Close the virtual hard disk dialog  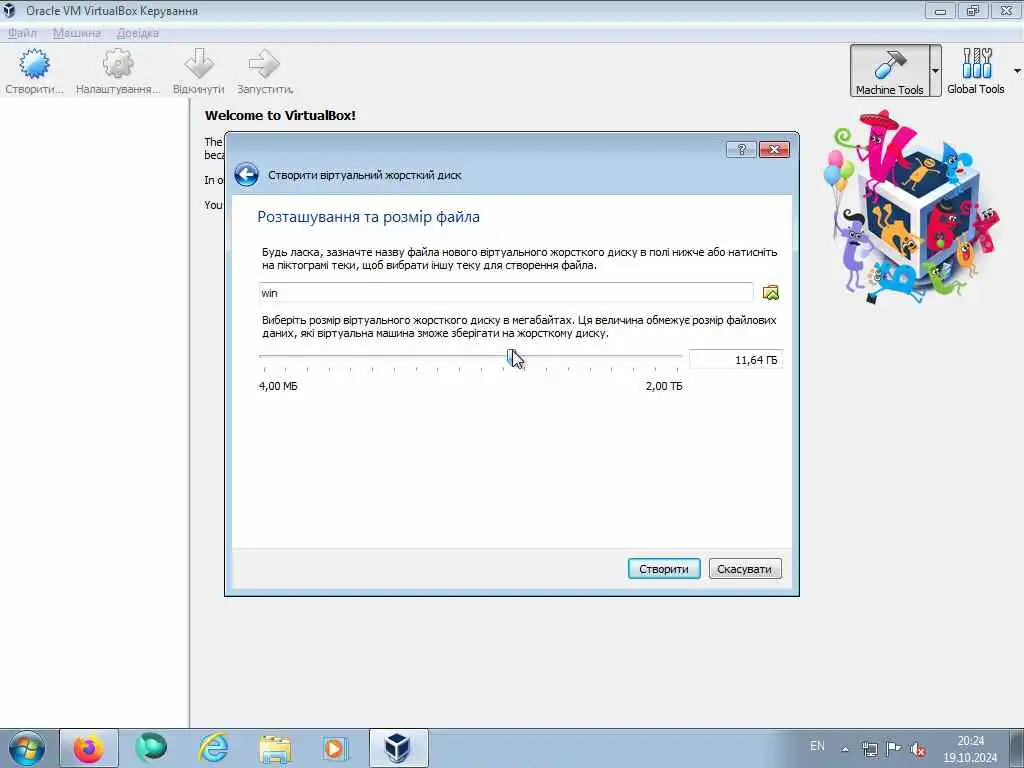[775, 150]
